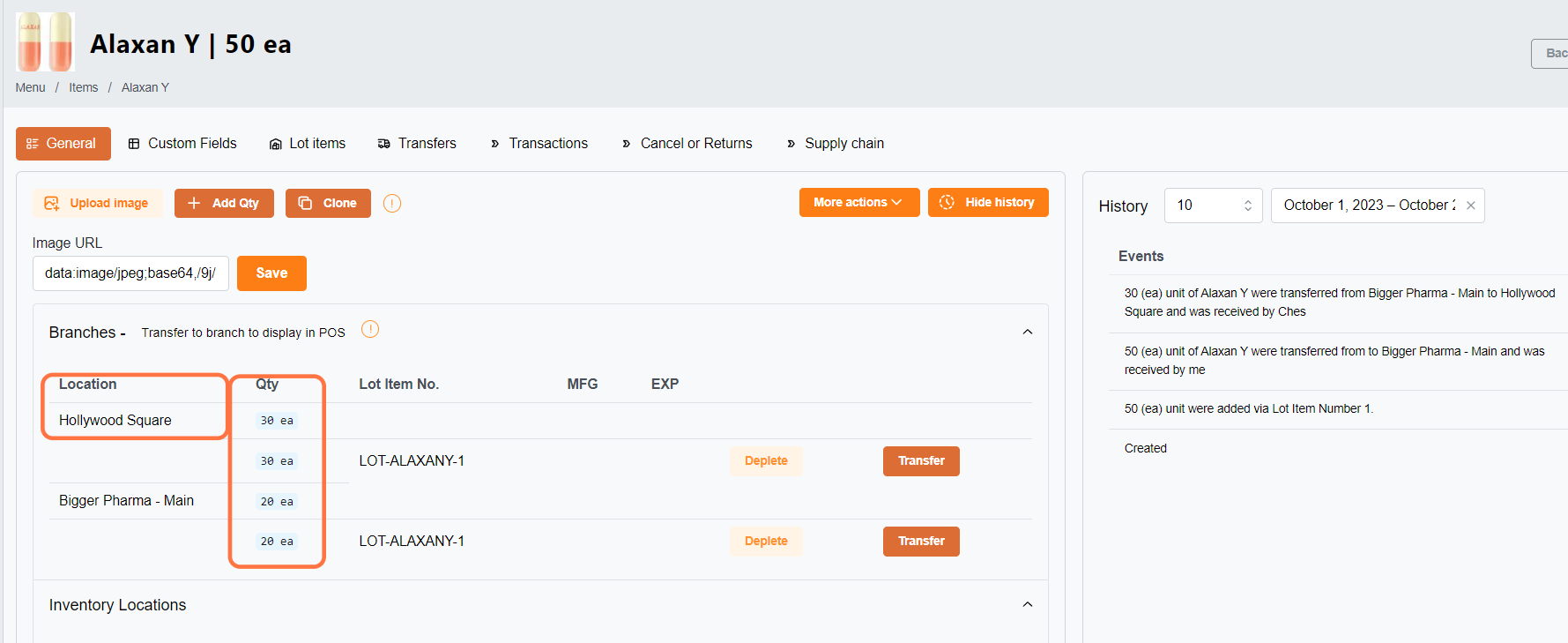Deplete the Hollywood Square 30 ea lot
This screenshot has width=1568, height=643.
pyautogui.click(x=766, y=461)
